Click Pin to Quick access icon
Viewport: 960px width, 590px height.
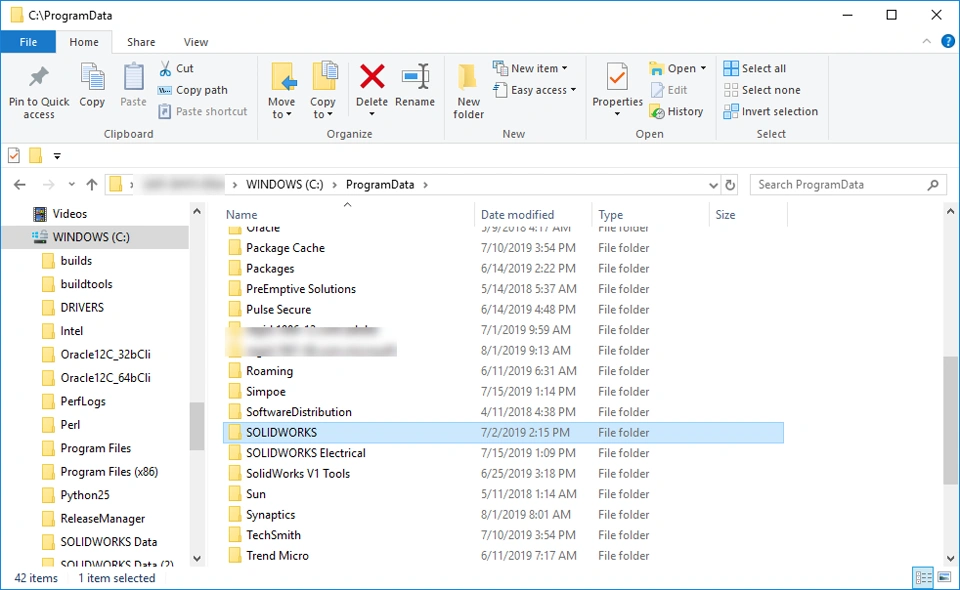tap(39, 77)
